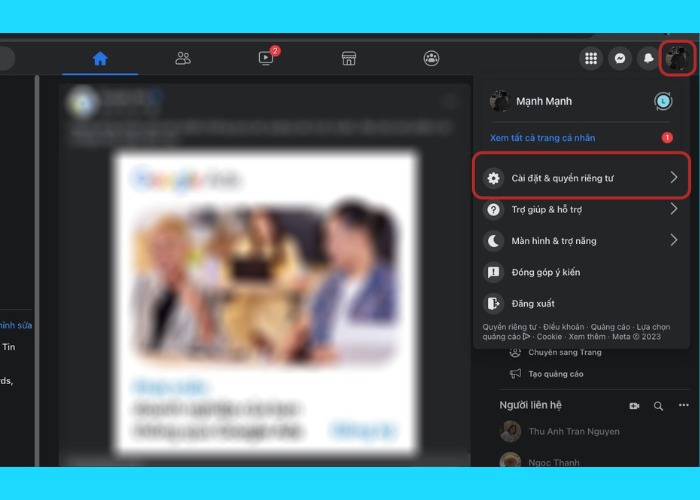Expand Màn hình & trợ năng submenu

point(581,241)
